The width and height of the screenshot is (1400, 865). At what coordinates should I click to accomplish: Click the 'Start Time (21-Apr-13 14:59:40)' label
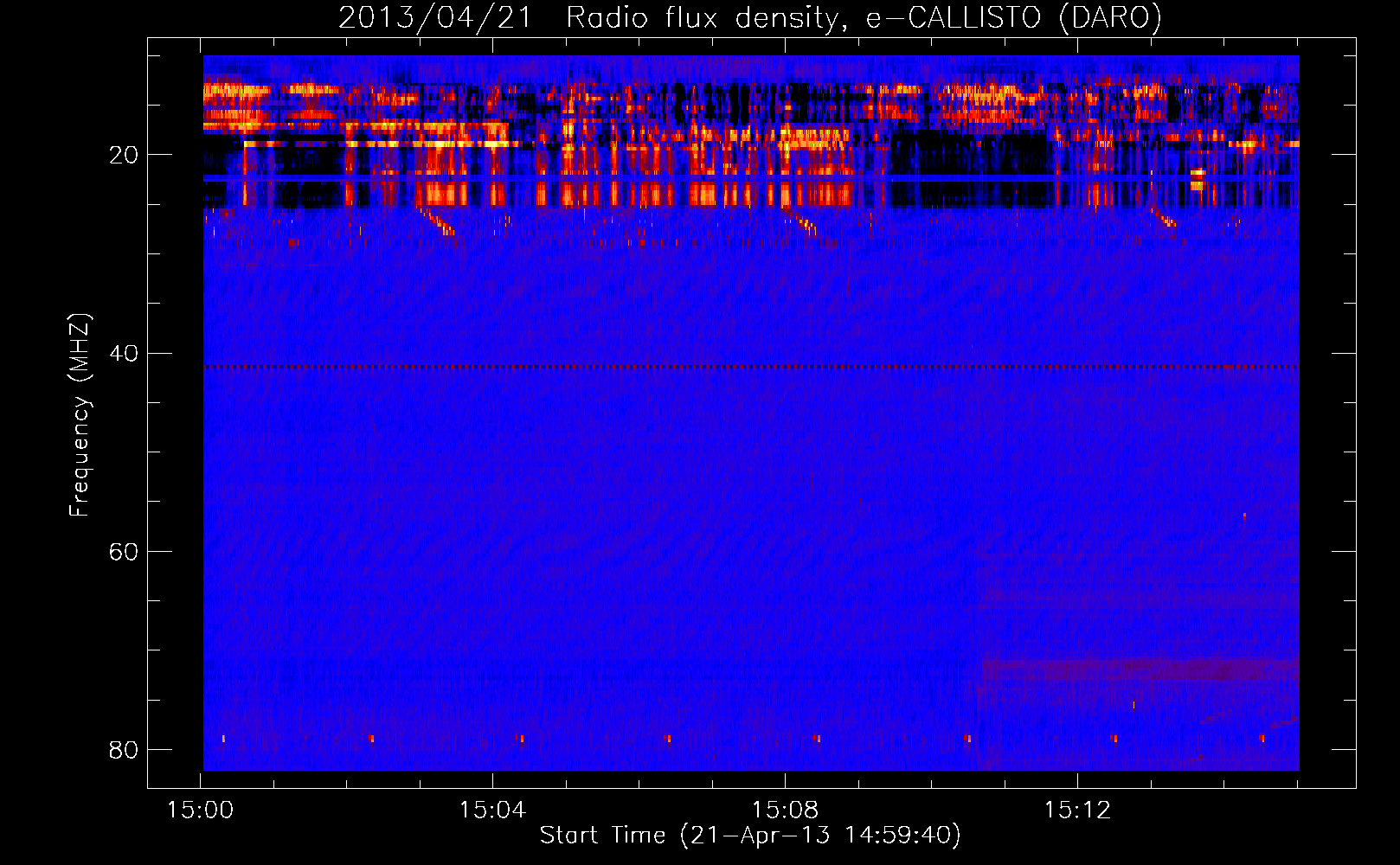pyautogui.click(x=750, y=836)
